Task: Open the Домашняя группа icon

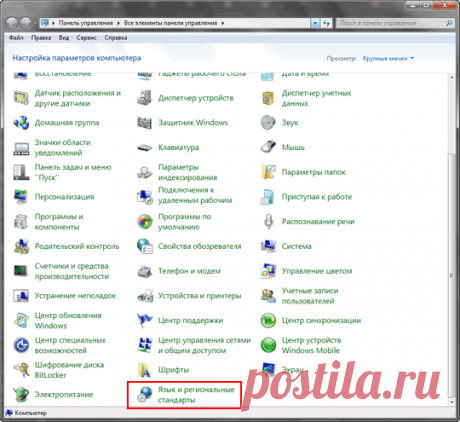Action: tap(21, 122)
